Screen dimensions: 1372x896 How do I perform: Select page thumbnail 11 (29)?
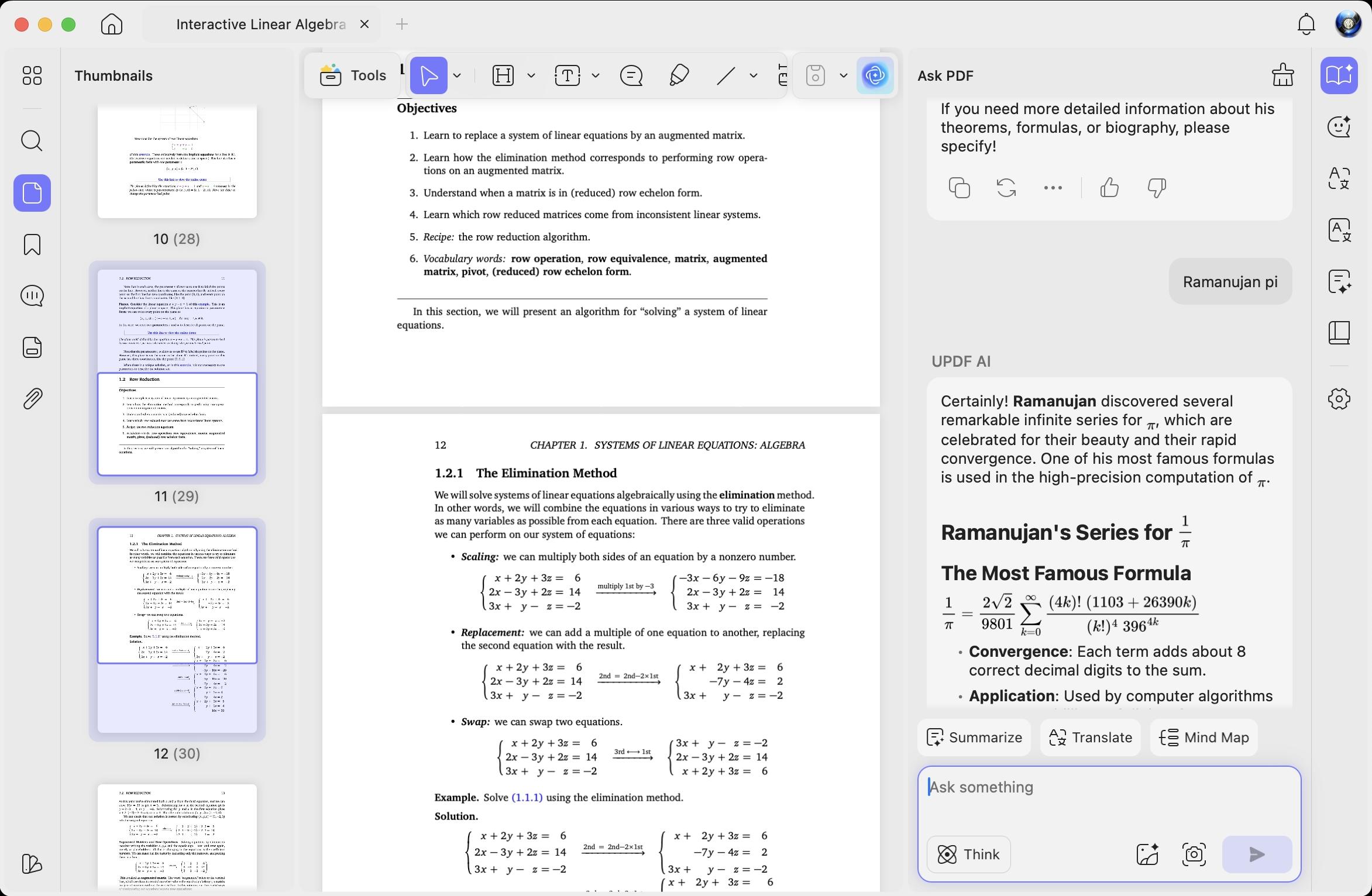point(177,373)
